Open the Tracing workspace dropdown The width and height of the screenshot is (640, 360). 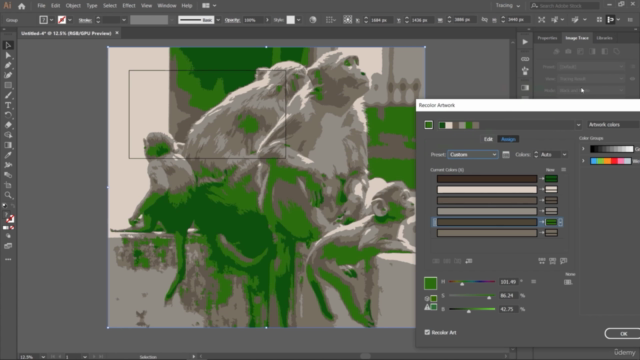tap(508, 6)
